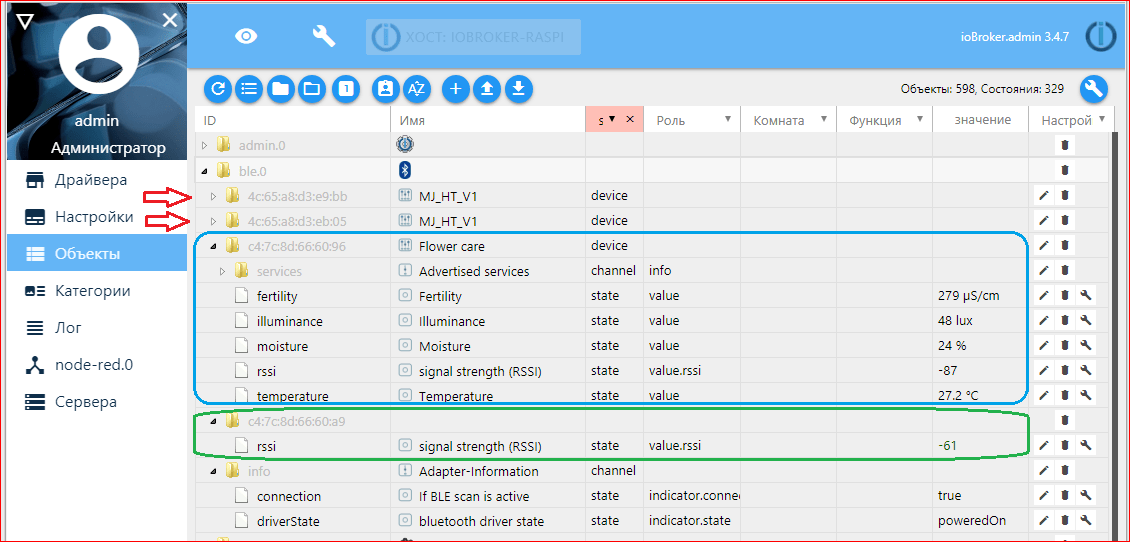Viewport: 1130px width, 542px height.
Task: Select the temperature row ID
Action: pos(293,396)
